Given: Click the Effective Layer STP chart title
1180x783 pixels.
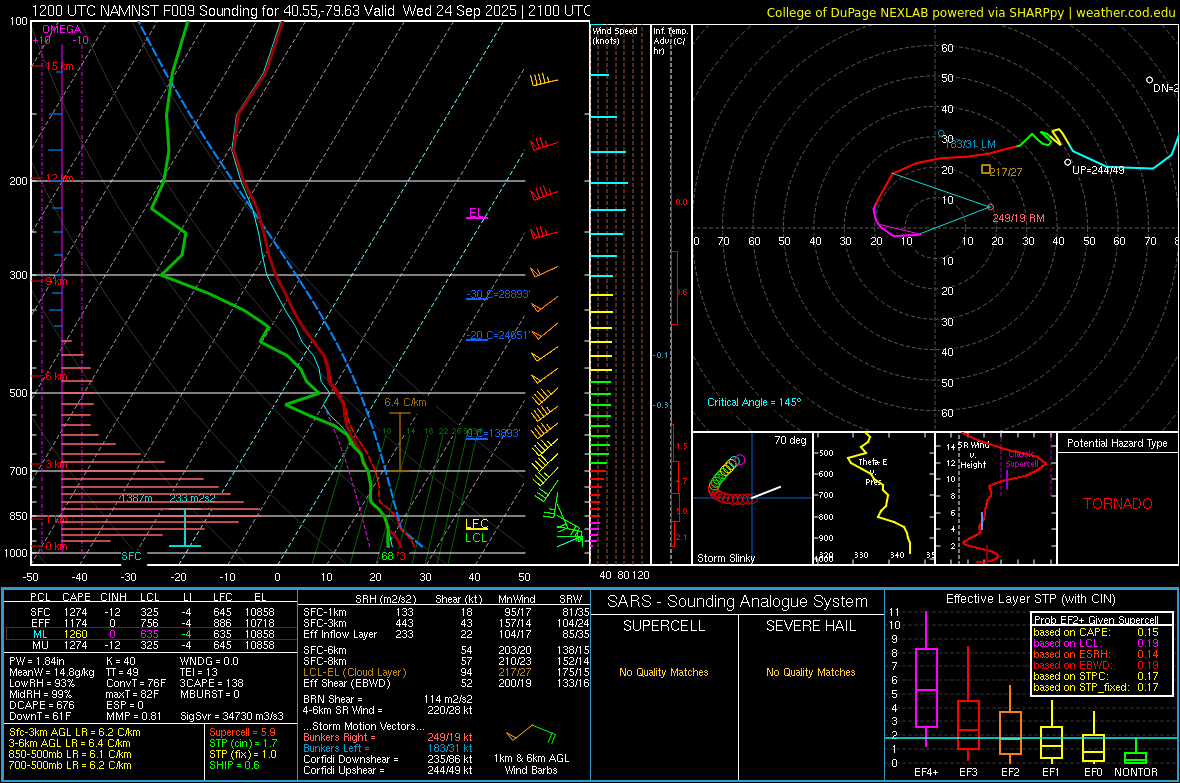Looking at the screenshot, I should 1030,599.
